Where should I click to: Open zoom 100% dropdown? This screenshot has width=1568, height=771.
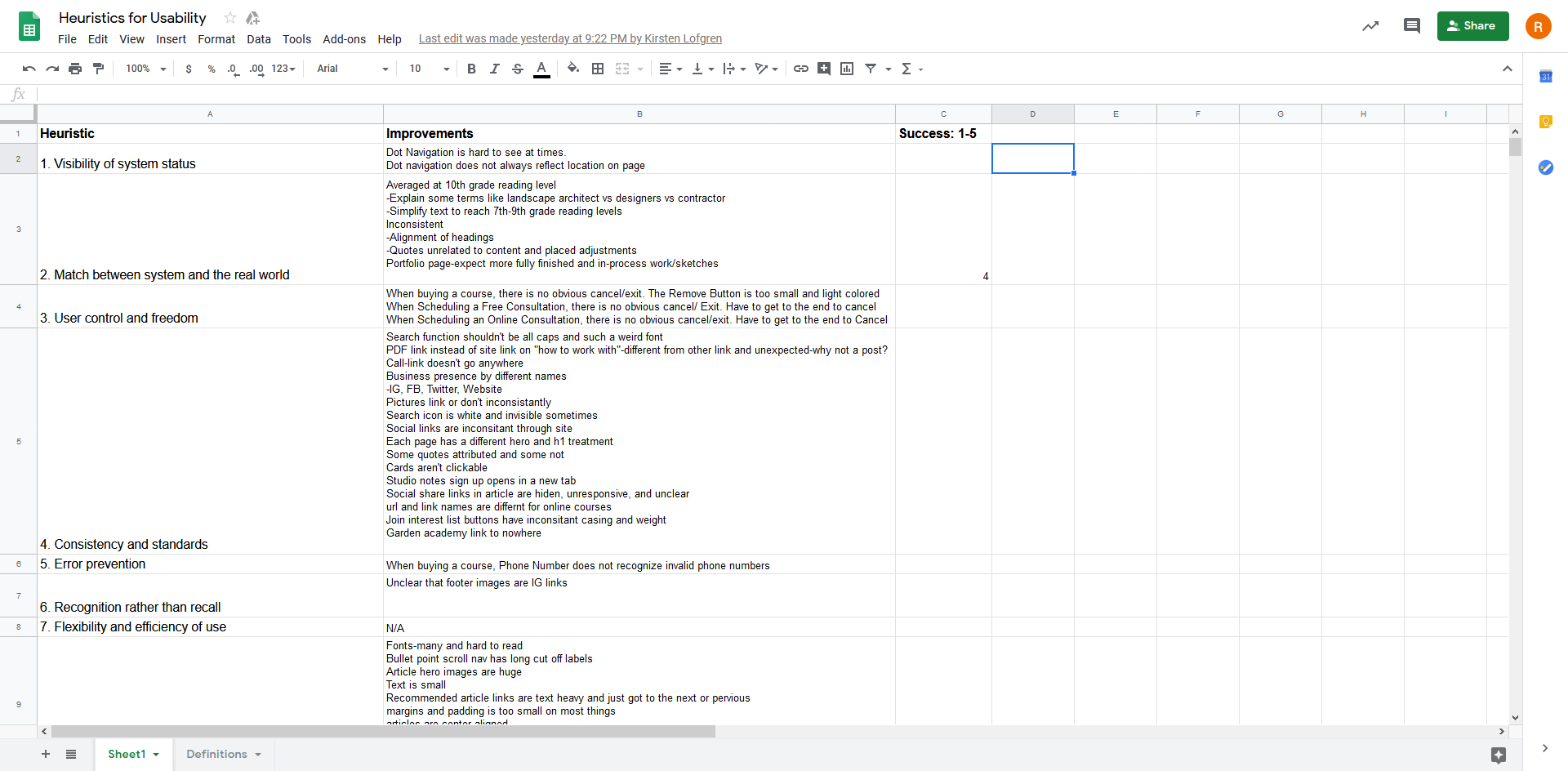[x=145, y=69]
